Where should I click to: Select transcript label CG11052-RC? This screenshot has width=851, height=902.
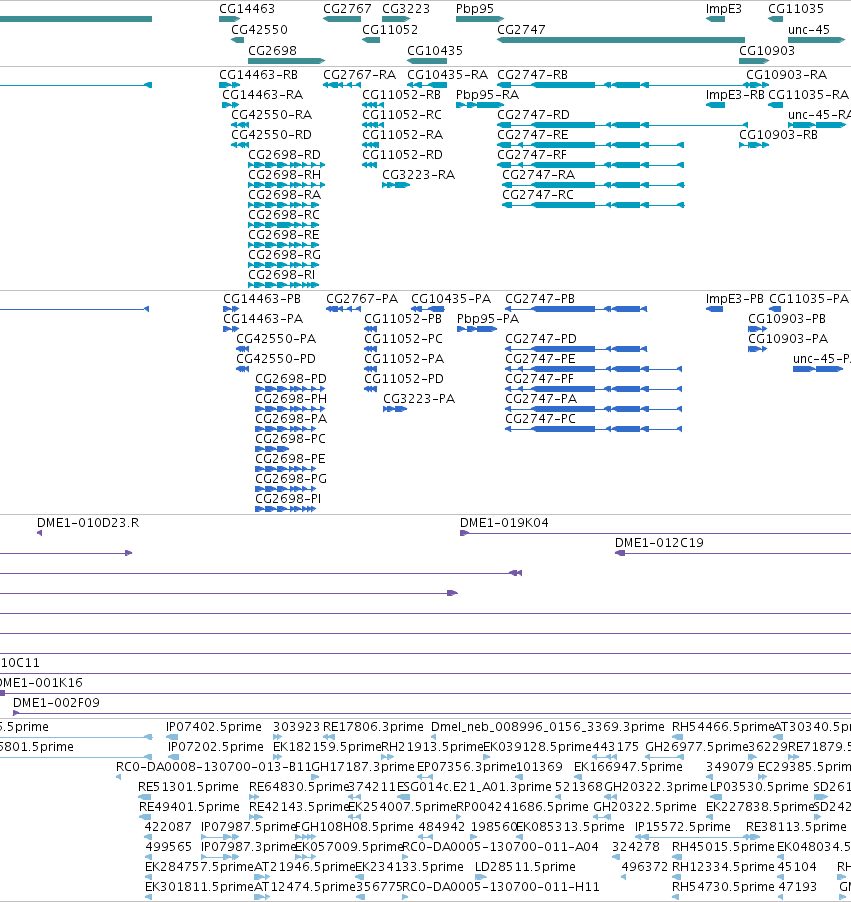[x=402, y=114]
